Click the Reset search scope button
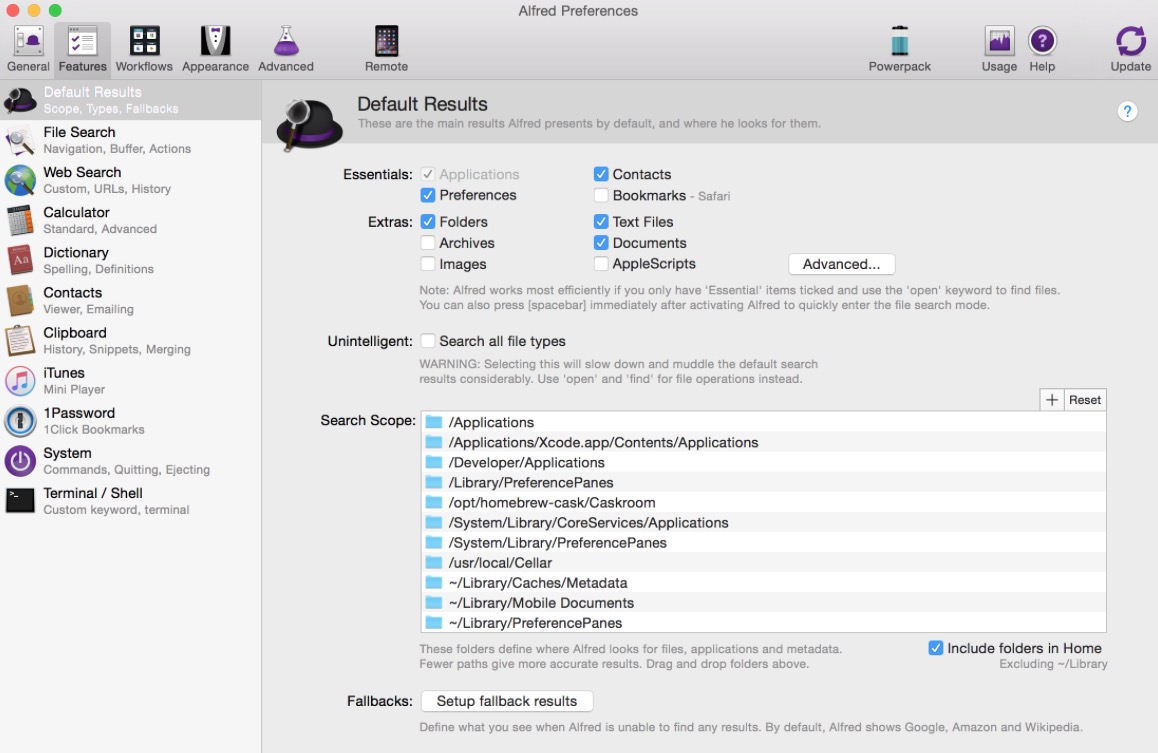Image resolution: width=1158 pixels, height=753 pixels. (x=1085, y=399)
